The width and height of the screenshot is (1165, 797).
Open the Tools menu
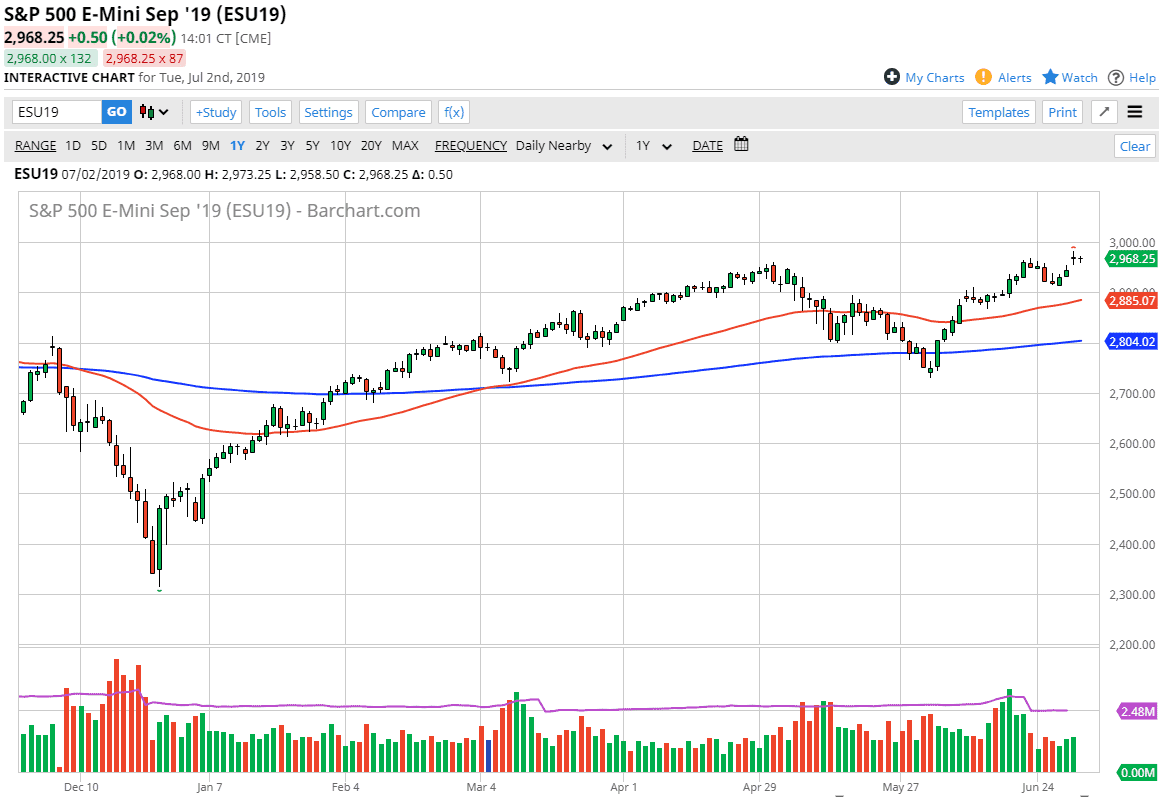click(270, 112)
